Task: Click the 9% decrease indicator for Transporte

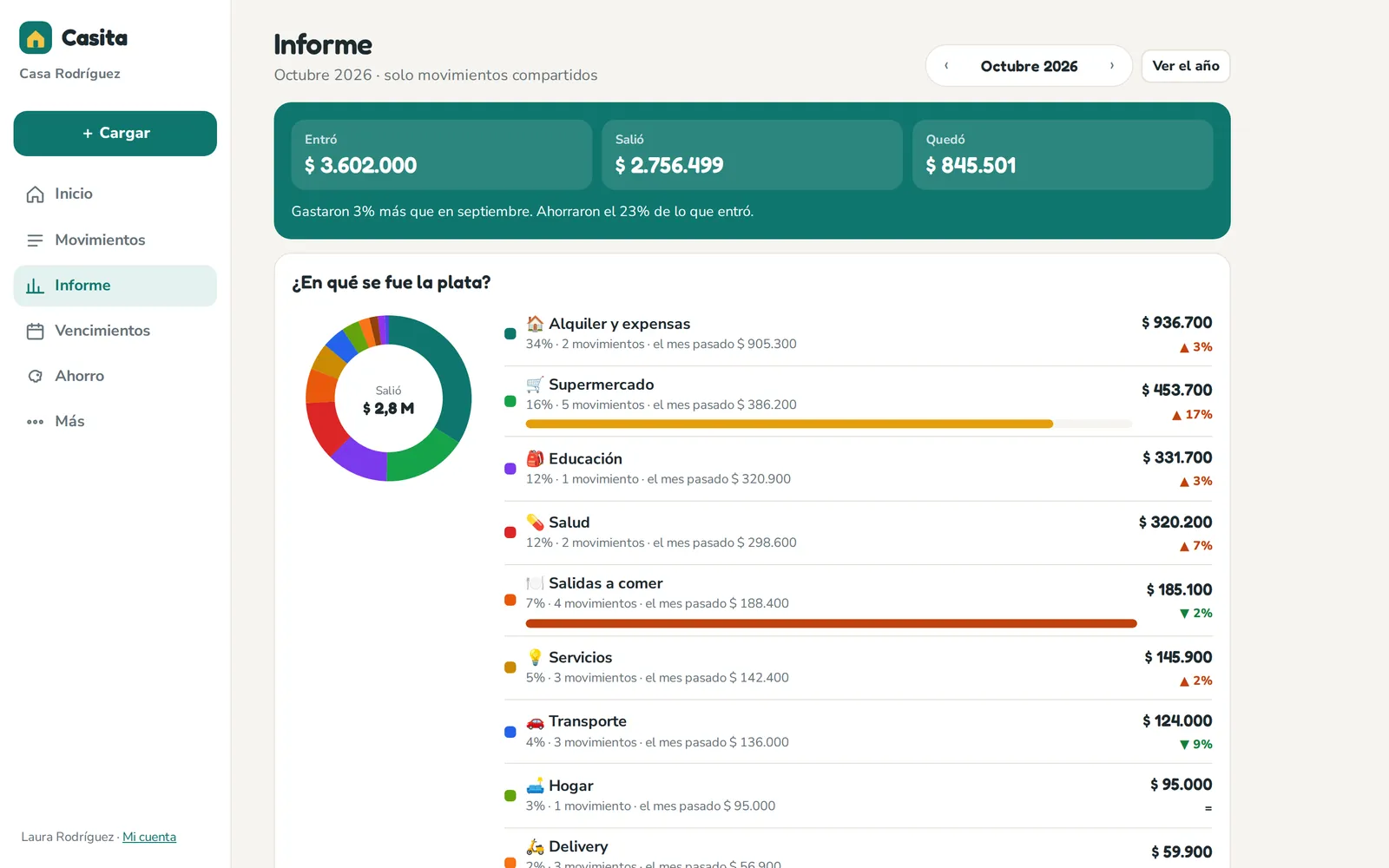Action: coord(1196,745)
